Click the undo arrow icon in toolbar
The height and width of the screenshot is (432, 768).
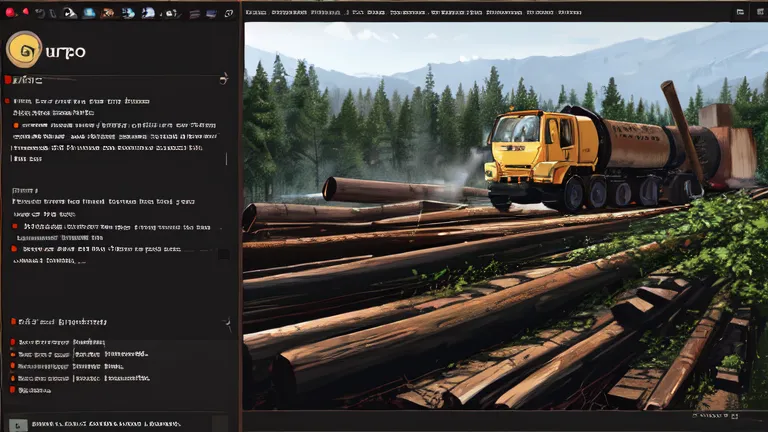point(40,13)
